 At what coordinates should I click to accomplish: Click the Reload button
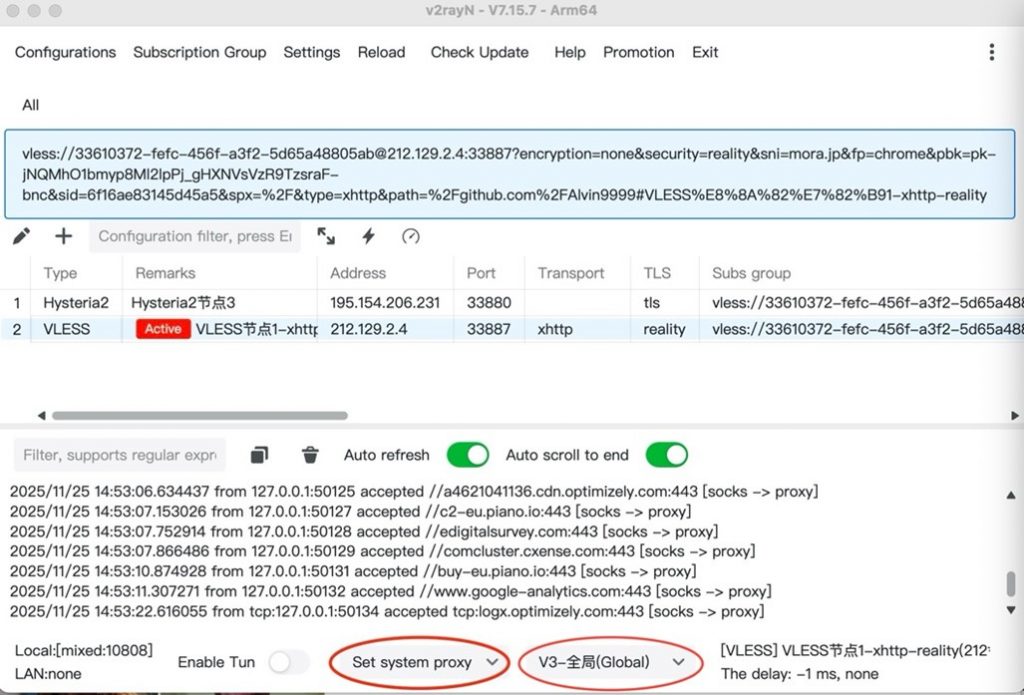(381, 52)
